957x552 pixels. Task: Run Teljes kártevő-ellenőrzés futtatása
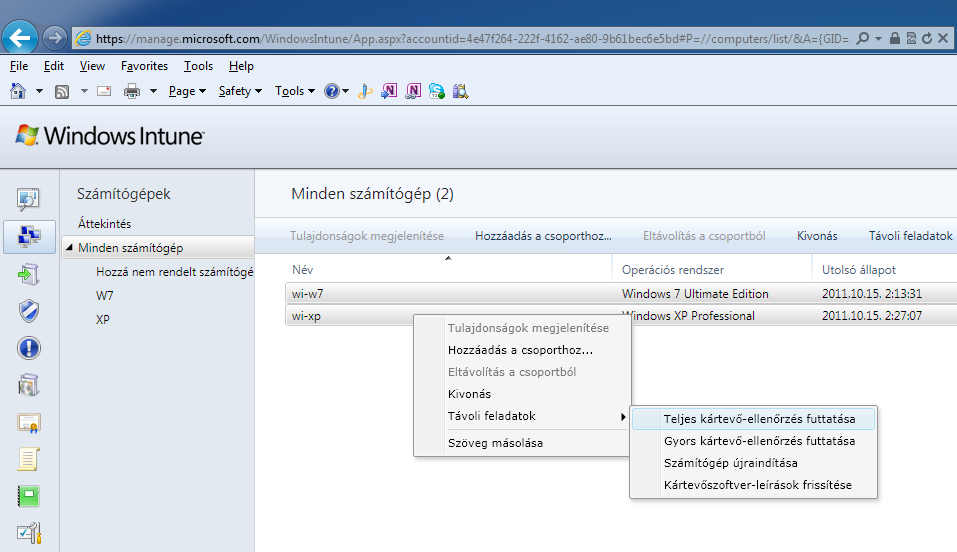[x=754, y=419]
